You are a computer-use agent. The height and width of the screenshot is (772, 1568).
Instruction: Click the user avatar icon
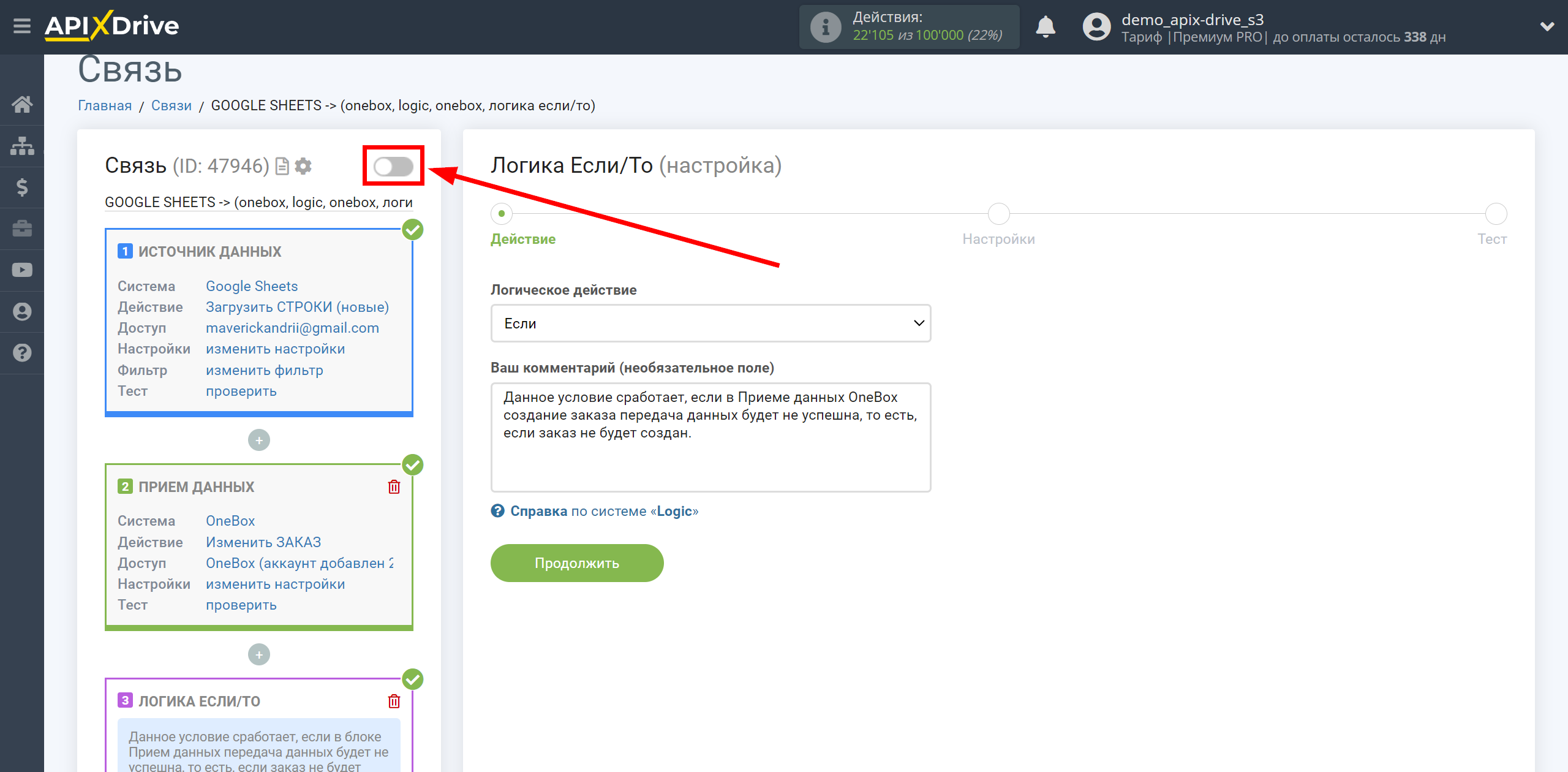[1096, 27]
